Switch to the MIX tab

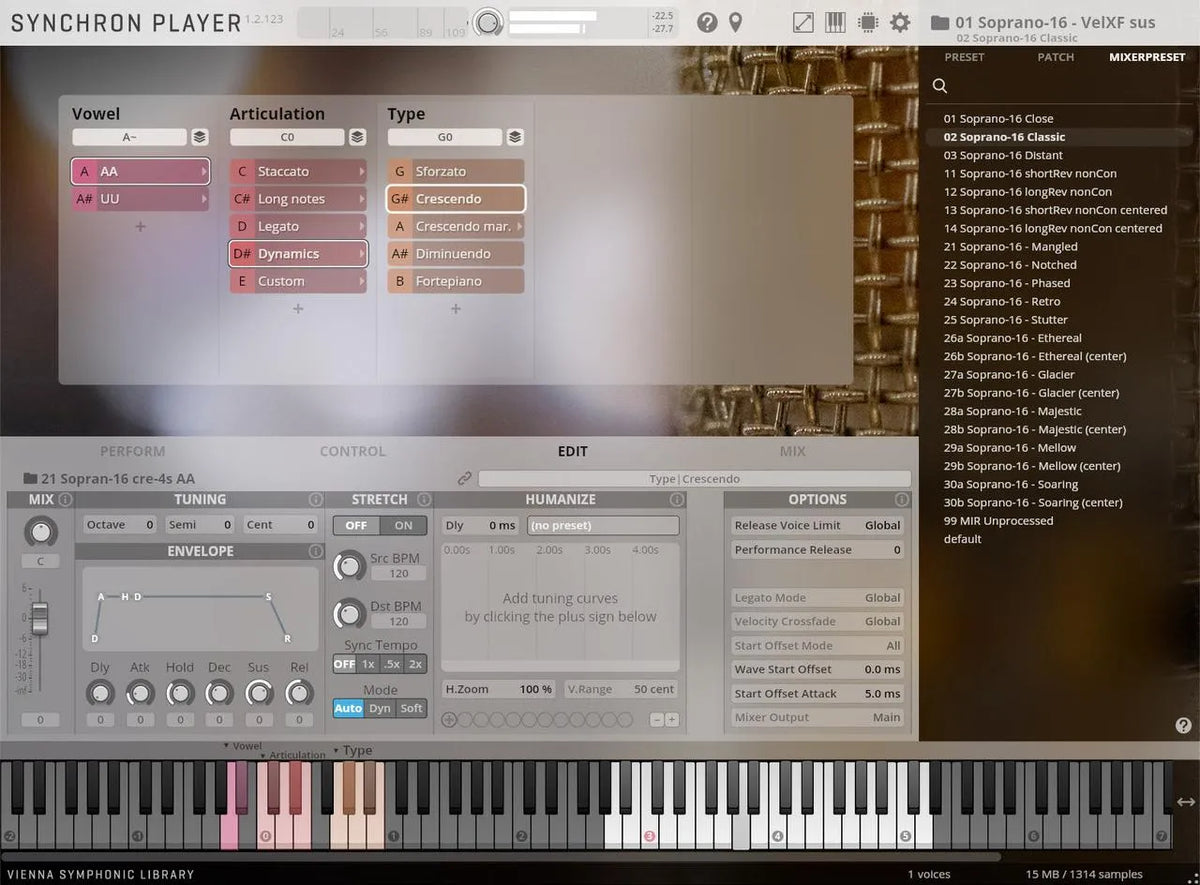792,451
